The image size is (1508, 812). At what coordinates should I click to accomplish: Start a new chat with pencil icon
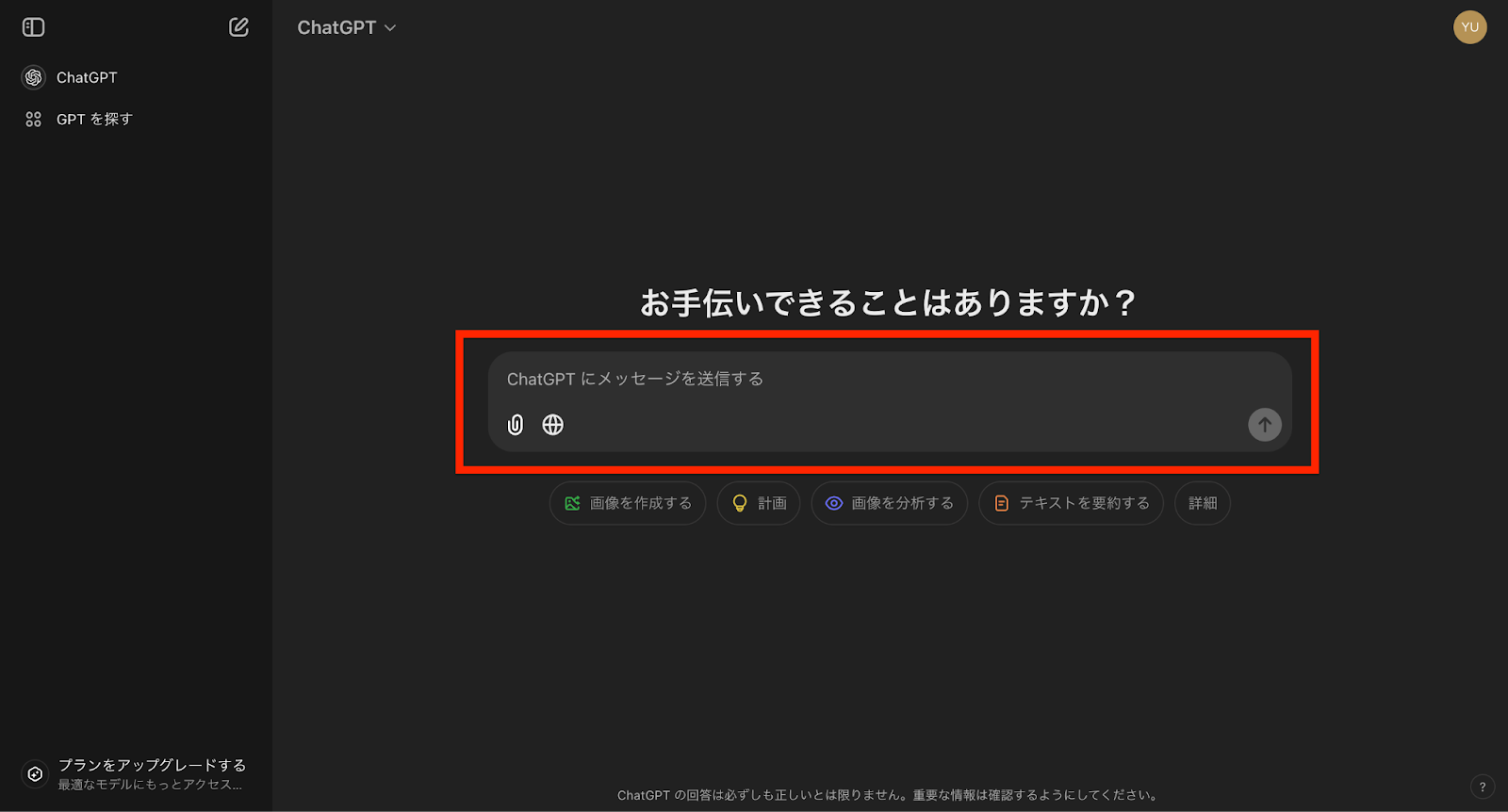click(238, 27)
